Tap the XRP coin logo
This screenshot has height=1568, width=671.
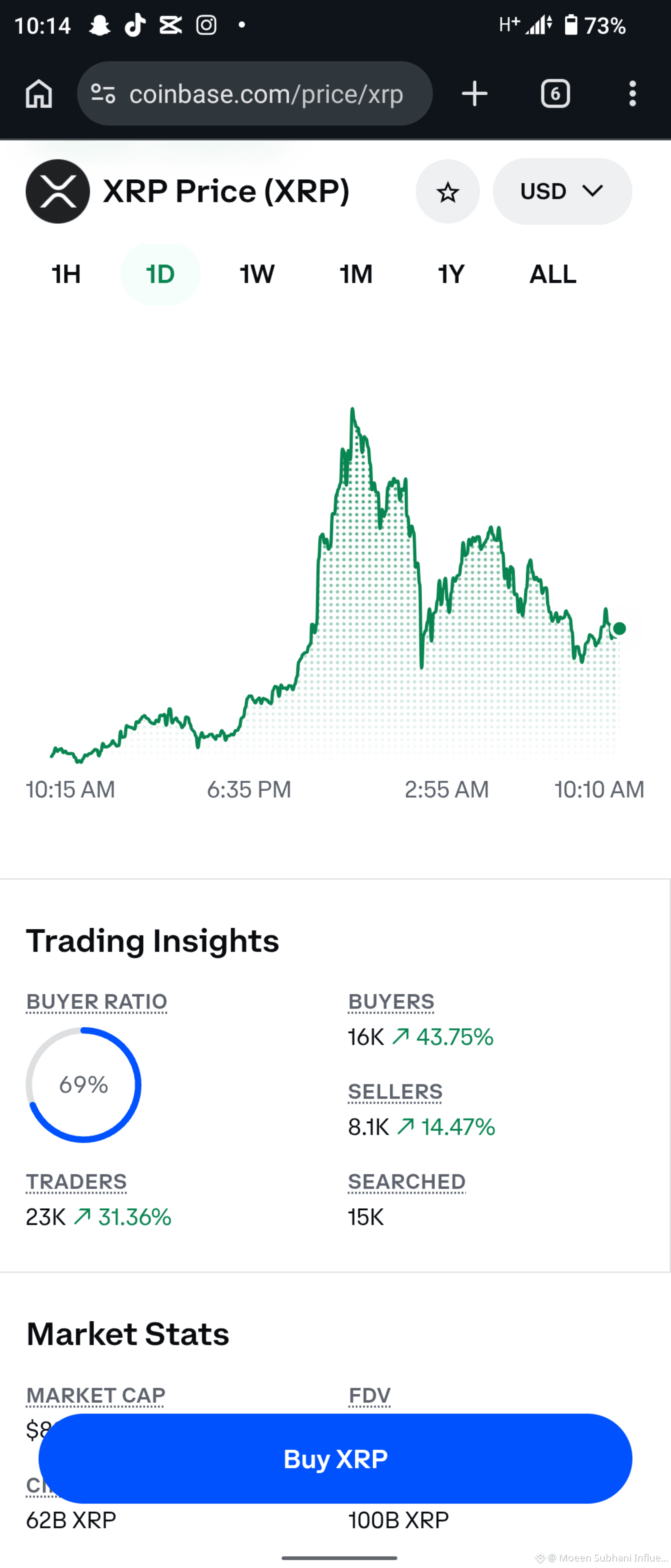coord(58,191)
